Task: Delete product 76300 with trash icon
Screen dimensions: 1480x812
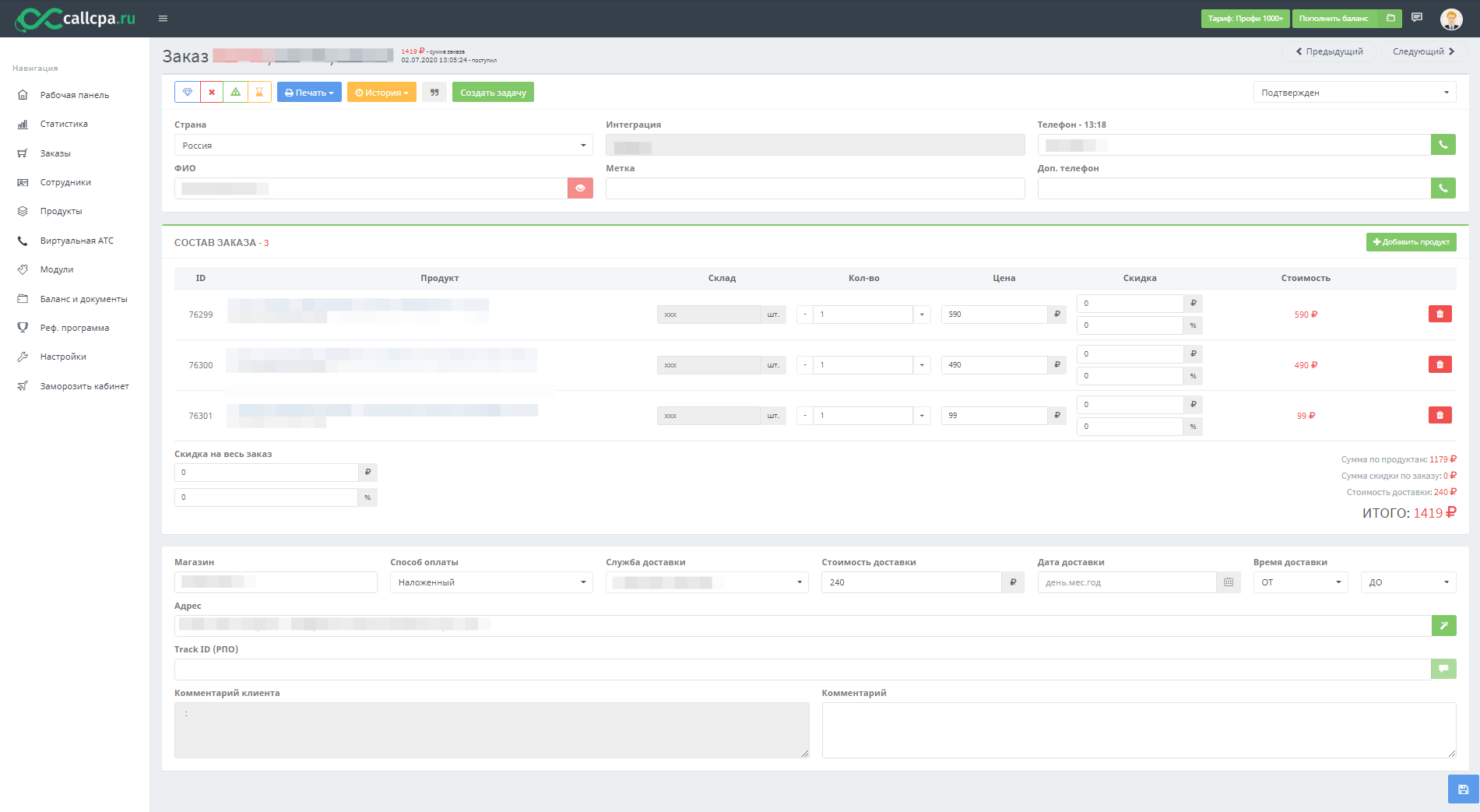Action: (x=1440, y=364)
